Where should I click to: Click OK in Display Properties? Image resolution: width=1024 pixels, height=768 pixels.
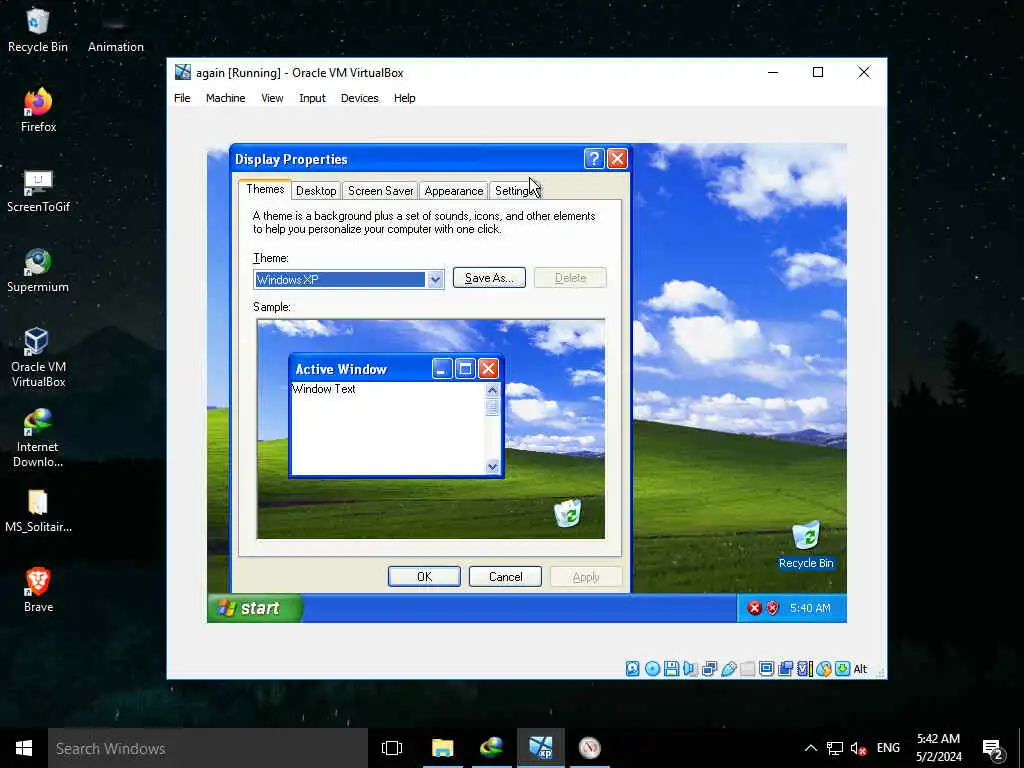pyautogui.click(x=424, y=577)
